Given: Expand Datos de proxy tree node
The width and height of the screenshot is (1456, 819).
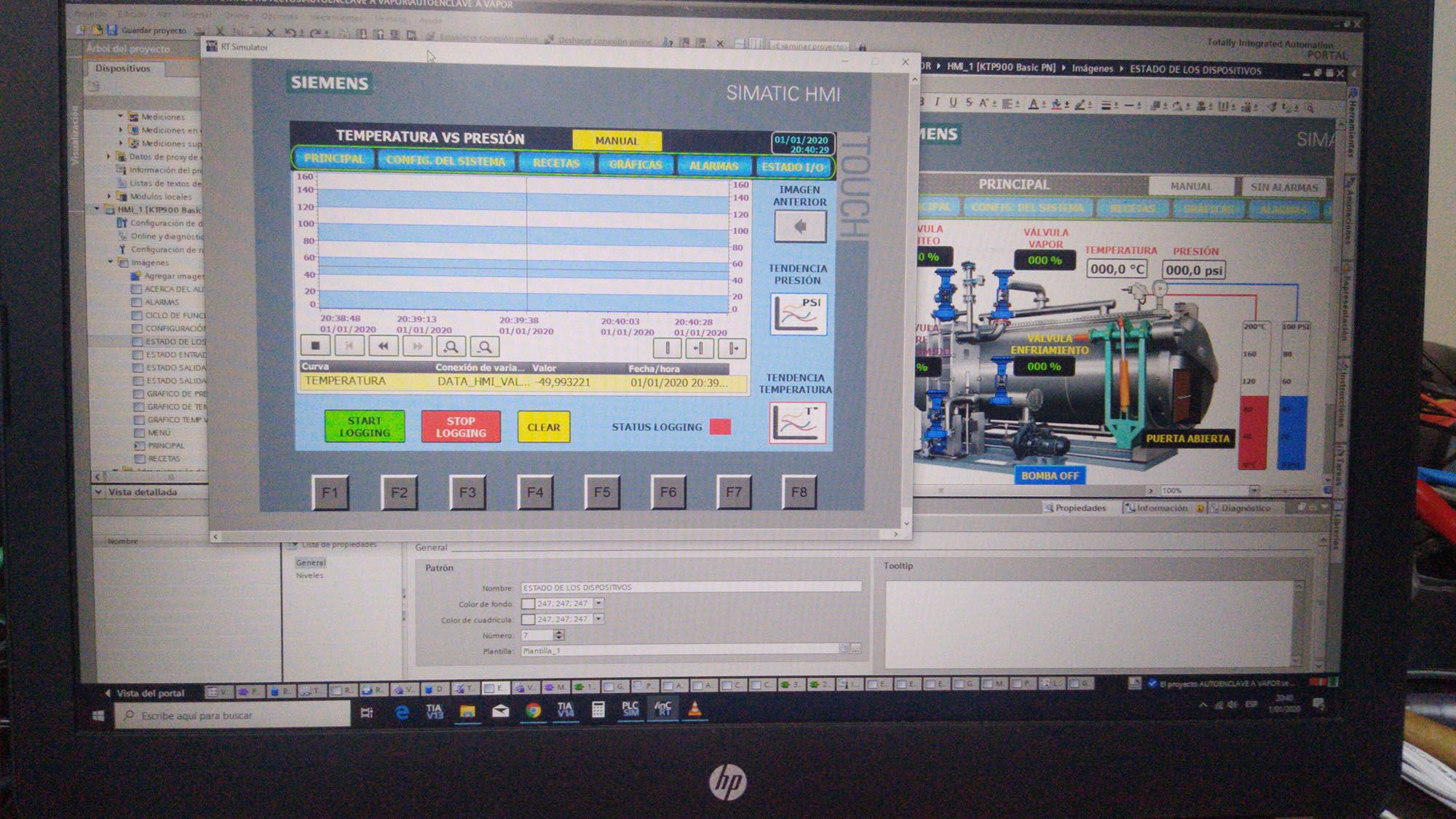Looking at the screenshot, I should point(108,157).
